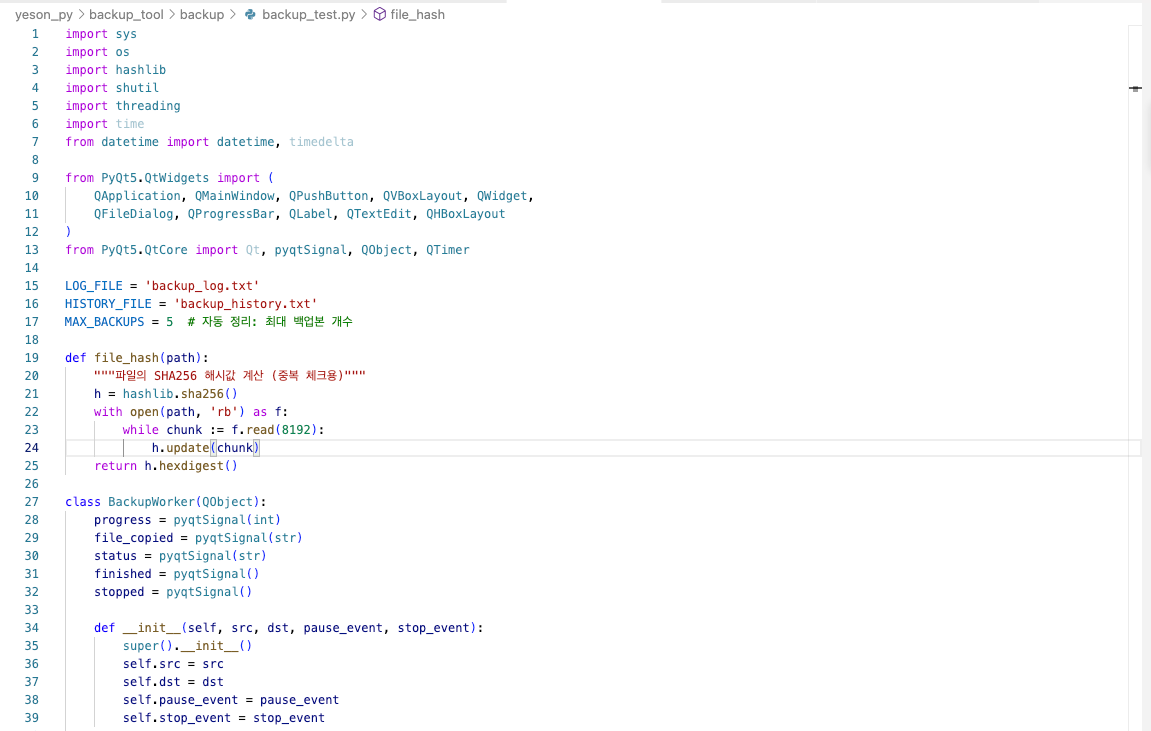
Task: Click 'self.src' on line 36
Action: 151,663
